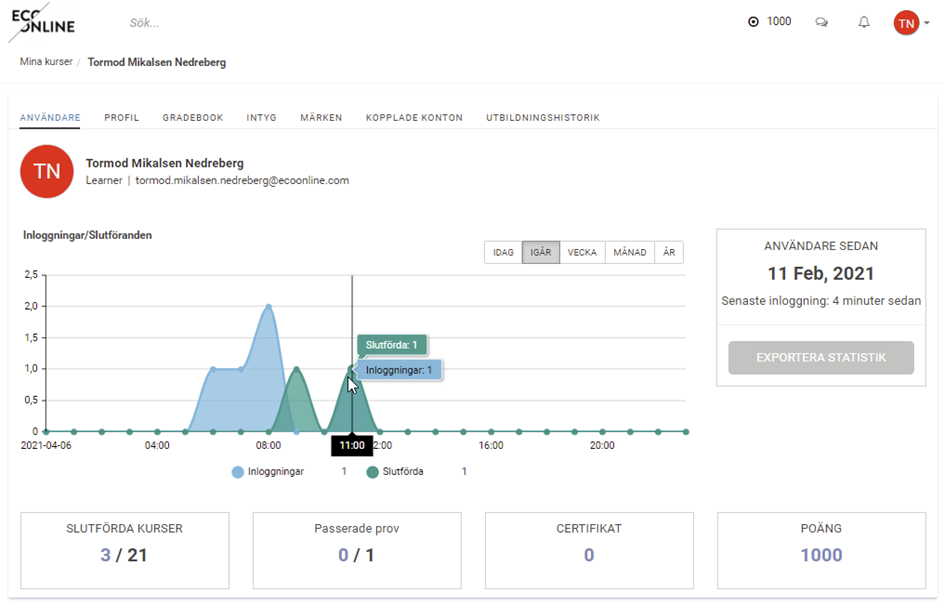Screen dimensions: 944x605
Task: Click the points target icon beside 1000
Action: [753, 22]
